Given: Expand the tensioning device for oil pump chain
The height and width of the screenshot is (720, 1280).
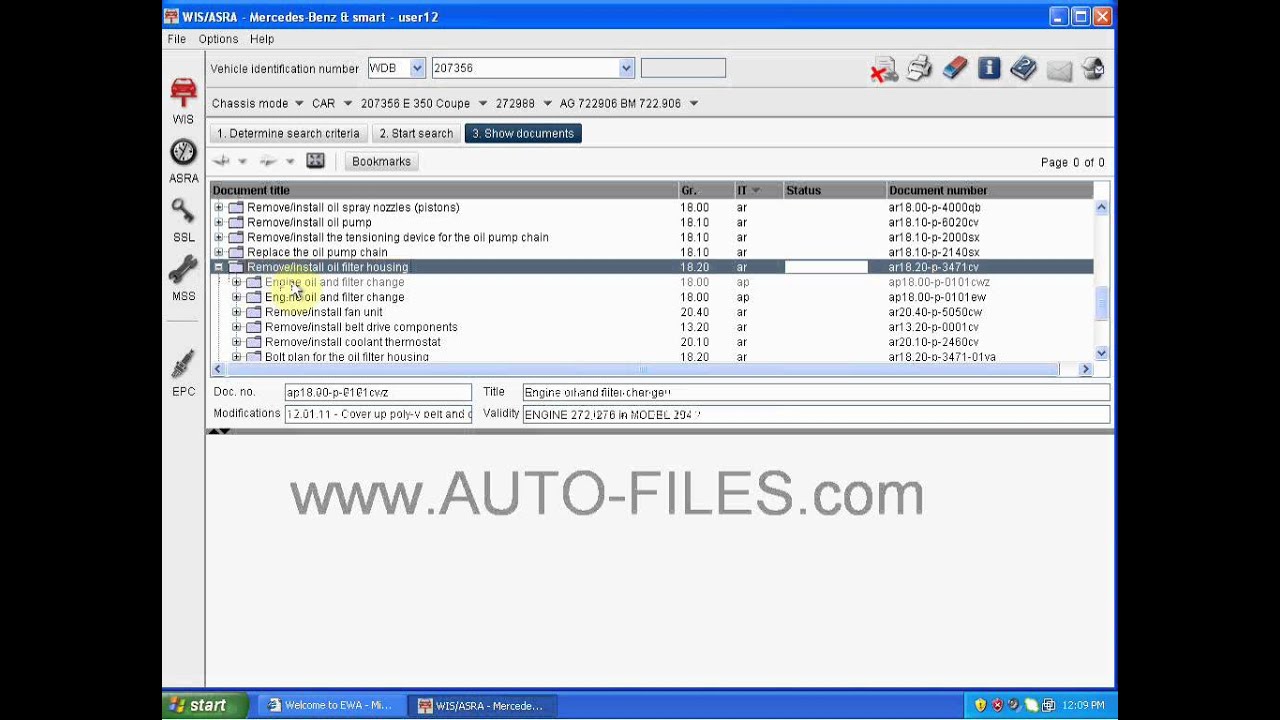Looking at the screenshot, I should click(219, 237).
